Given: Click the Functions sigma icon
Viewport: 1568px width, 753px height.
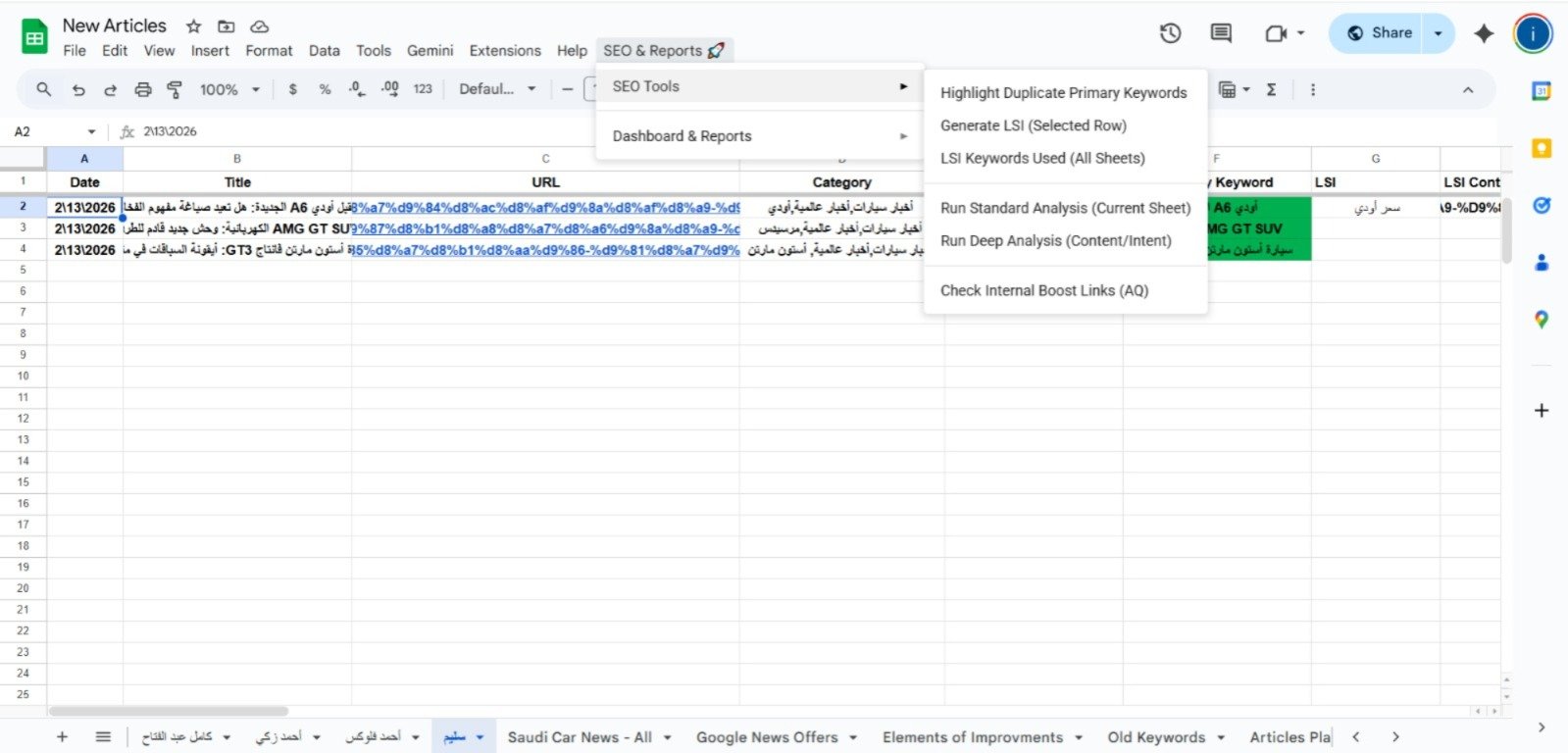Looking at the screenshot, I should coord(1271,89).
